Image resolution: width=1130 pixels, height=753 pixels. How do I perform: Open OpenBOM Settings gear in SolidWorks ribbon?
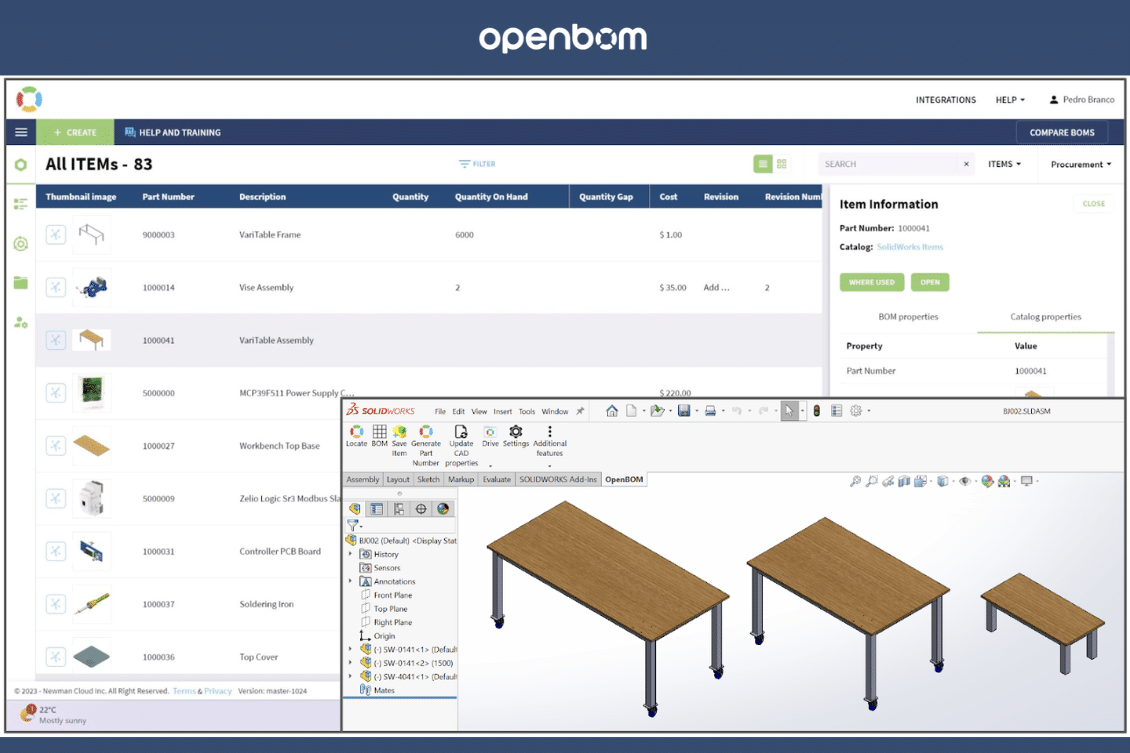(515, 432)
